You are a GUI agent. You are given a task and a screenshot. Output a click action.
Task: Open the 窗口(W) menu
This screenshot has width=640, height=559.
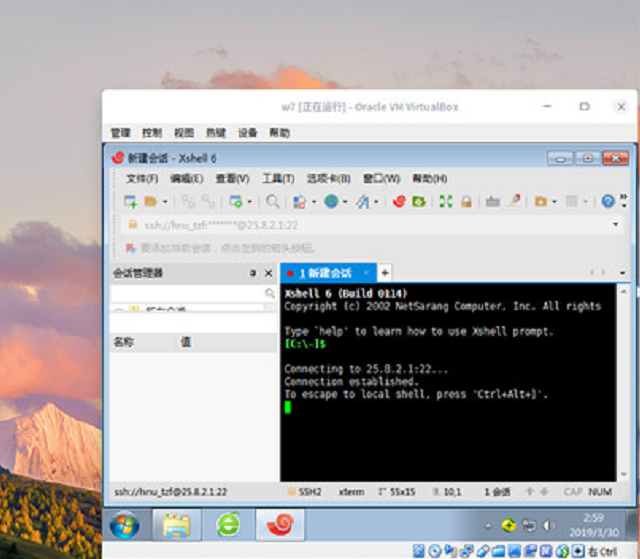click(381, 178)
